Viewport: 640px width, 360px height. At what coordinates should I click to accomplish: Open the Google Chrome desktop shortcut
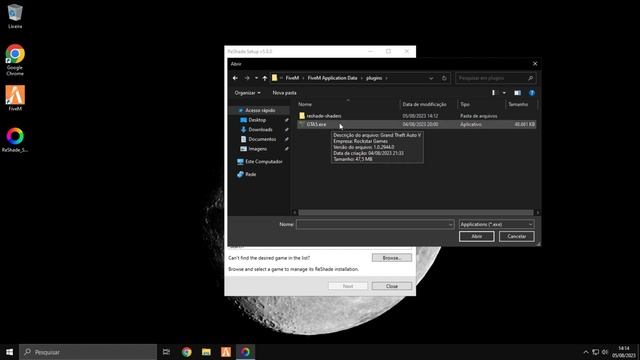click(x=15, y=60)
